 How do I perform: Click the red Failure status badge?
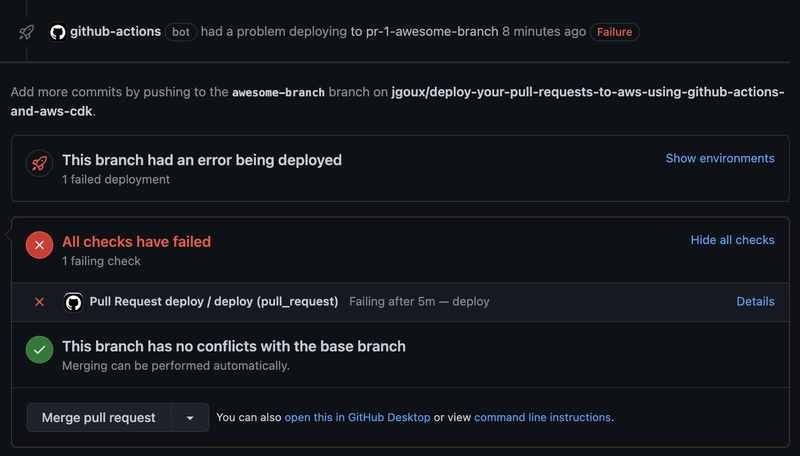click(614, 32)
